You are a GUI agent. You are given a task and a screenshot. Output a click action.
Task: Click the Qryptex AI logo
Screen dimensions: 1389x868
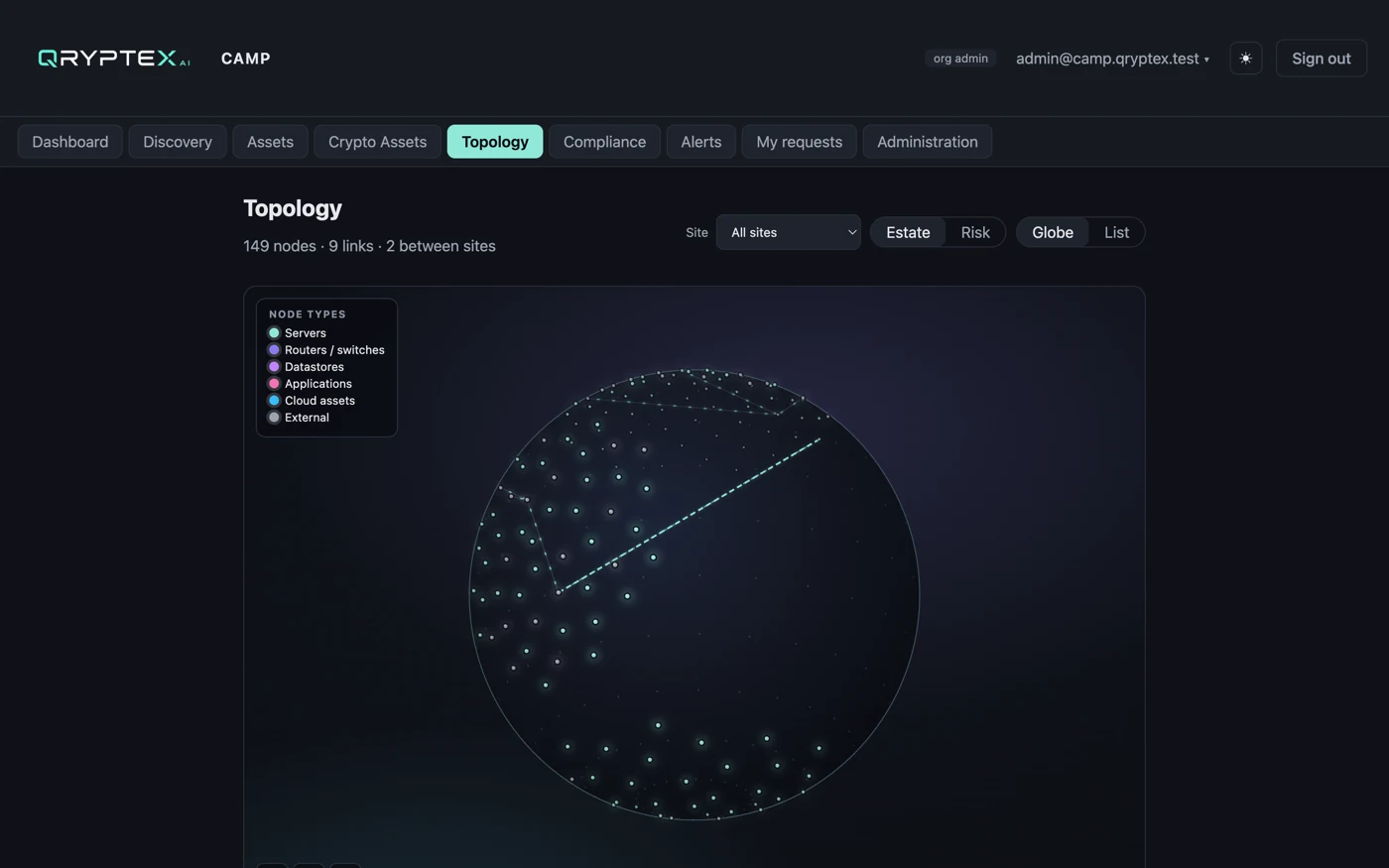[x=114, y=59]
